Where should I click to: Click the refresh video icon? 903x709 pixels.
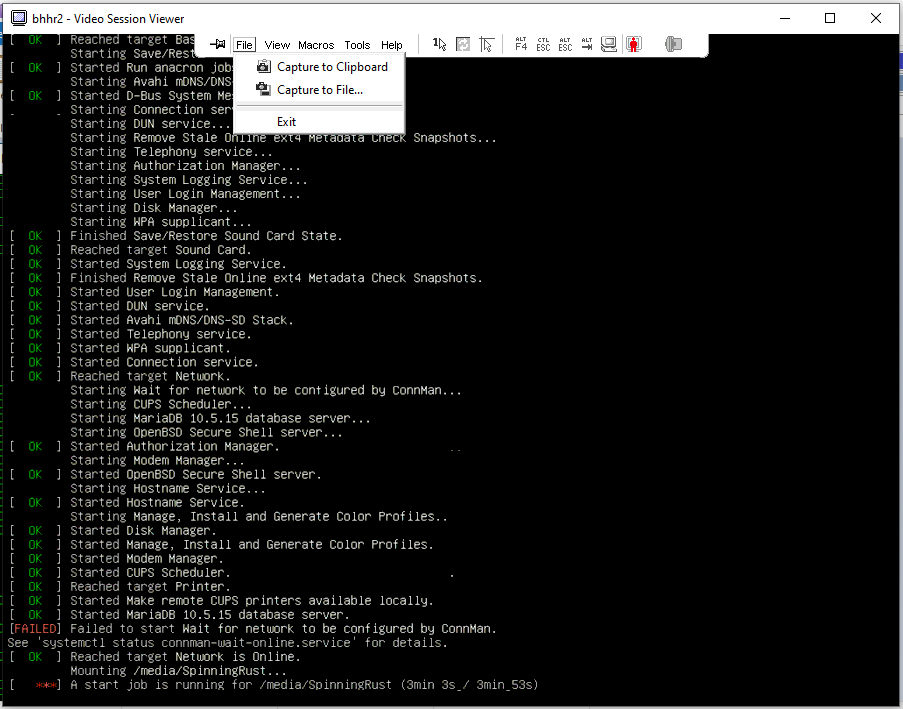coord(463,44)
